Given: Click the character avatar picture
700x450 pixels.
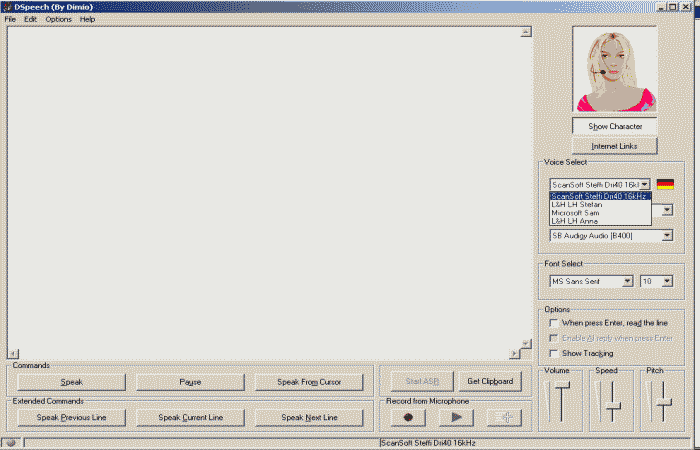Looking at the screenshot, I should [614, 69].
